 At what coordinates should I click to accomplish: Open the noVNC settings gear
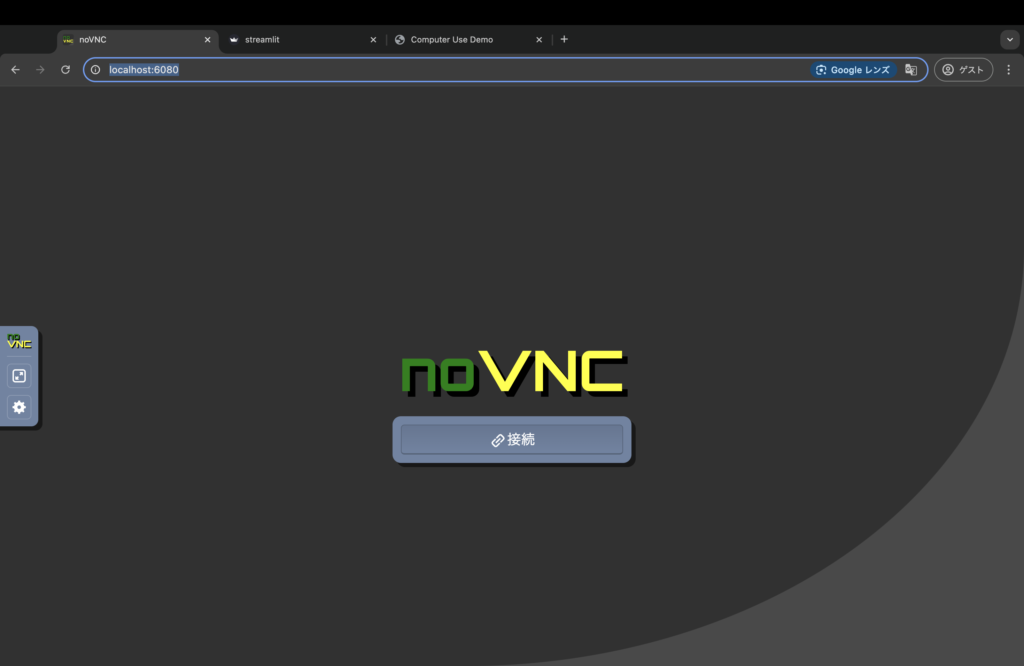[x=19, y=407]
